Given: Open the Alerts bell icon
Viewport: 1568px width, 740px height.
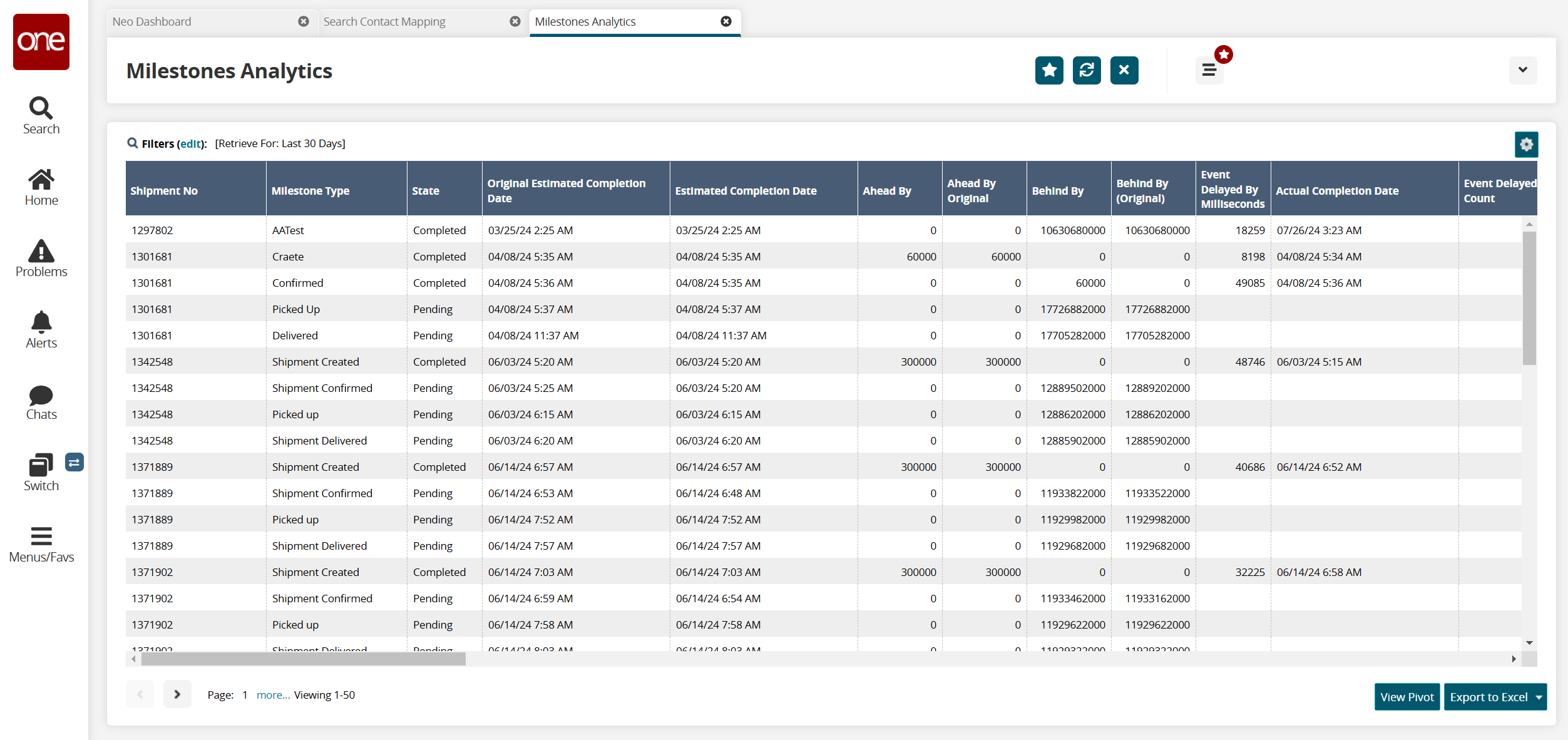Looking at the screenshot, I should (41, 330).
